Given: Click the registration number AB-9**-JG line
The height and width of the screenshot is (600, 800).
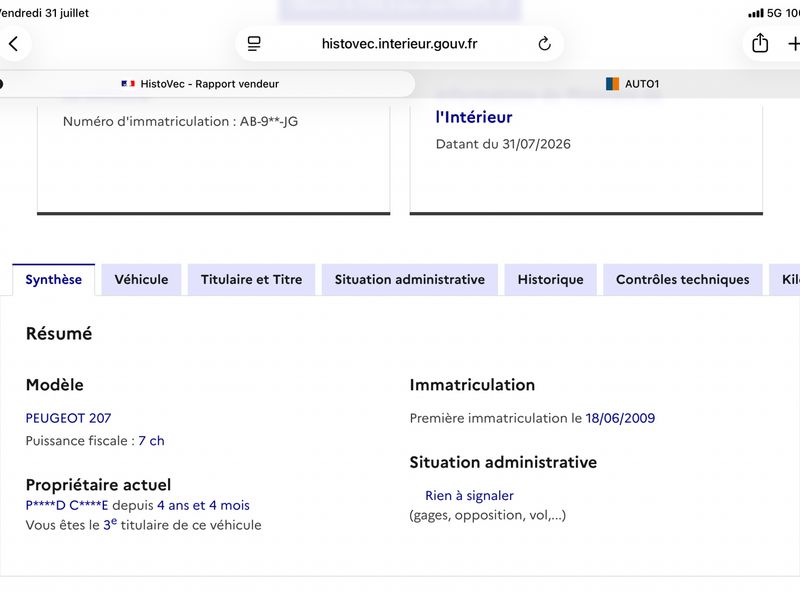Looking at the screenshot, I should (180, 121).
